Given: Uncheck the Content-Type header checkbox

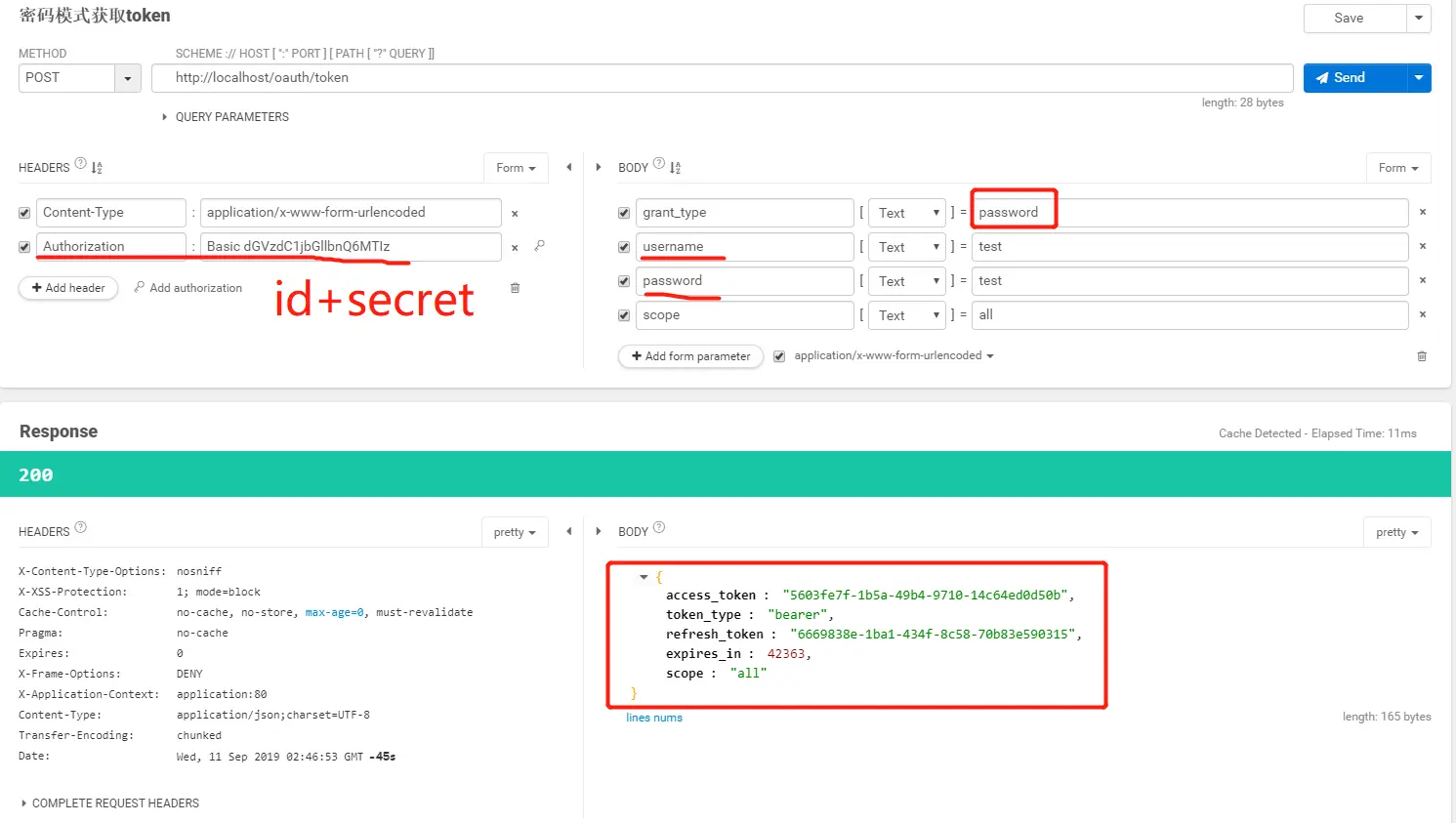Looking at the screenshot, I should point(24,213).
